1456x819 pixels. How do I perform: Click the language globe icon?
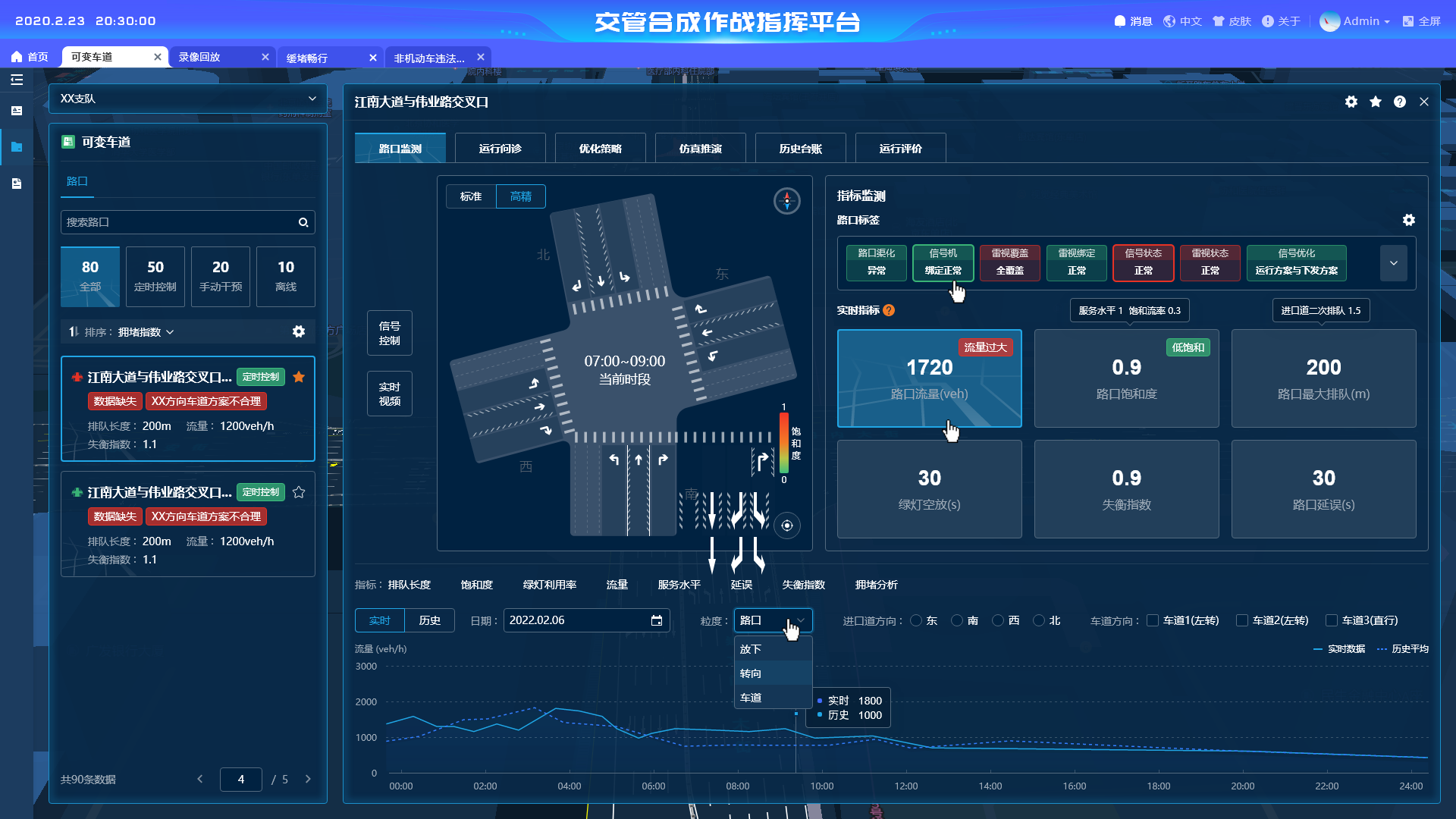click(1169, 21)
